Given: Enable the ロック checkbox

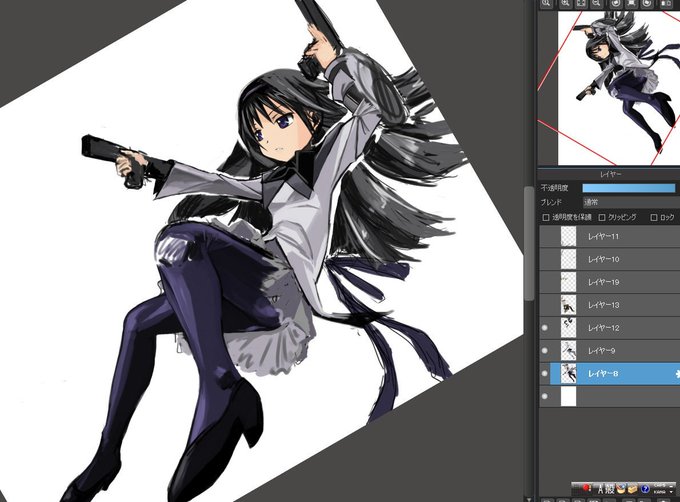Looking at the screenshot, I should [654, 217].
